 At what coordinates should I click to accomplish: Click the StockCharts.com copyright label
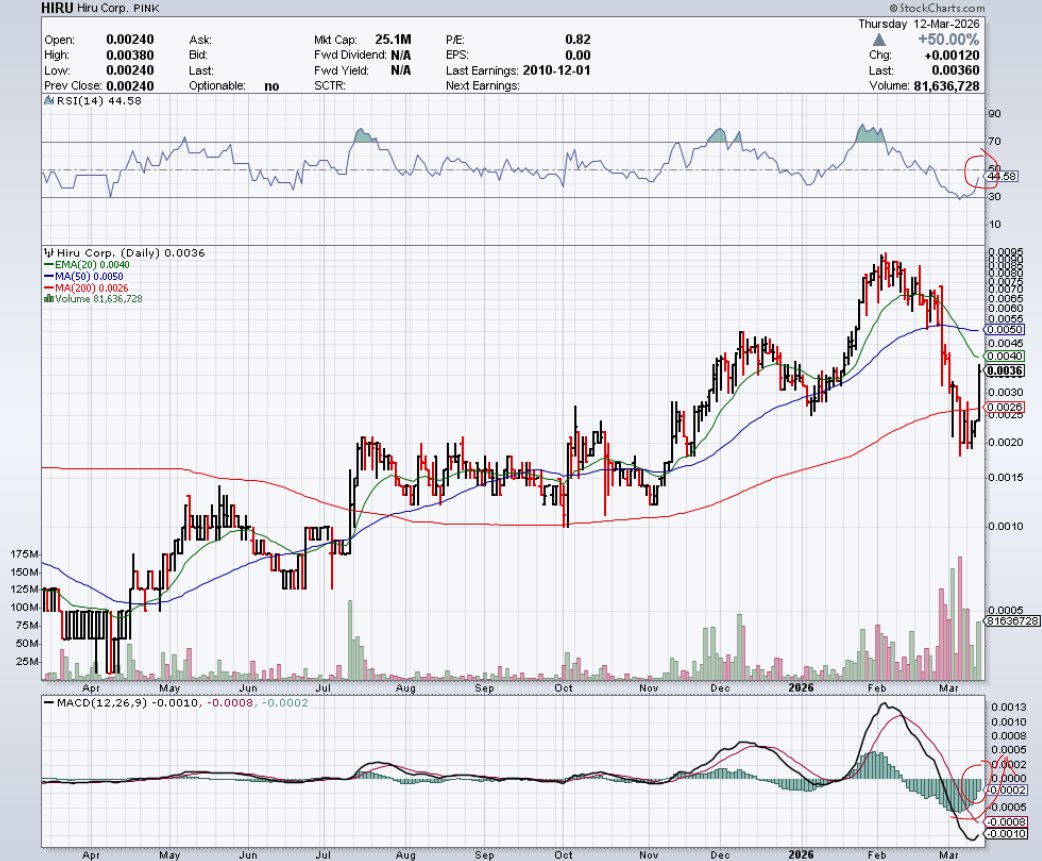coord(937,8)
